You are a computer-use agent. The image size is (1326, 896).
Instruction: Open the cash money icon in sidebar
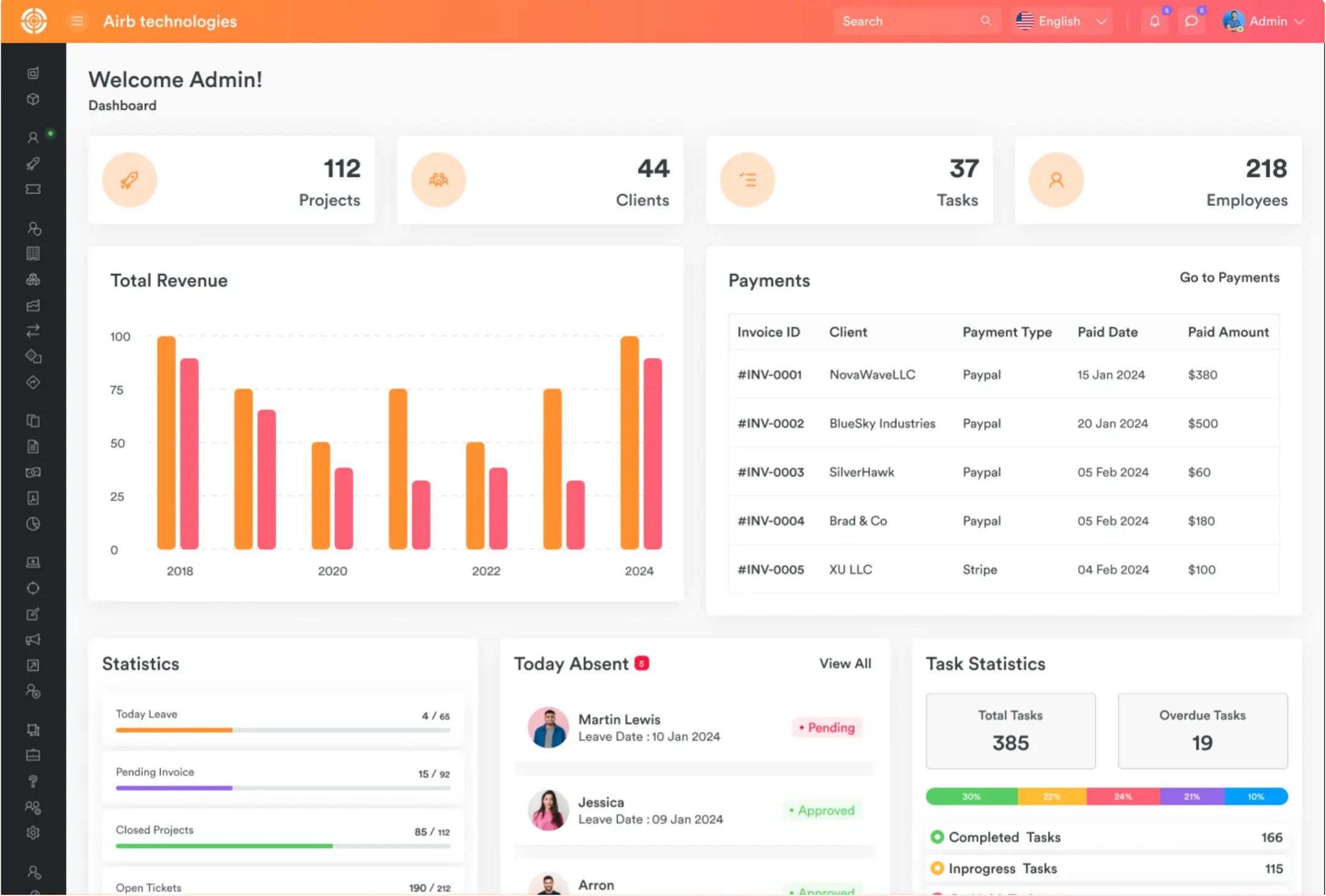pyautogui.click(x=33, y=472)
